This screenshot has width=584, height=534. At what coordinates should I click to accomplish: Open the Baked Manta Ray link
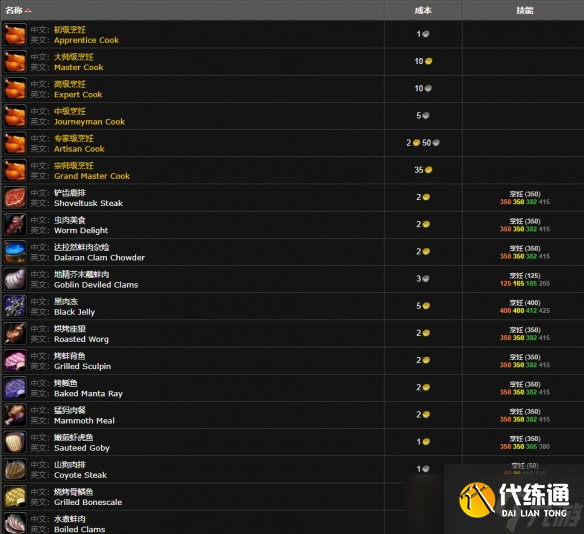[88, 394]
